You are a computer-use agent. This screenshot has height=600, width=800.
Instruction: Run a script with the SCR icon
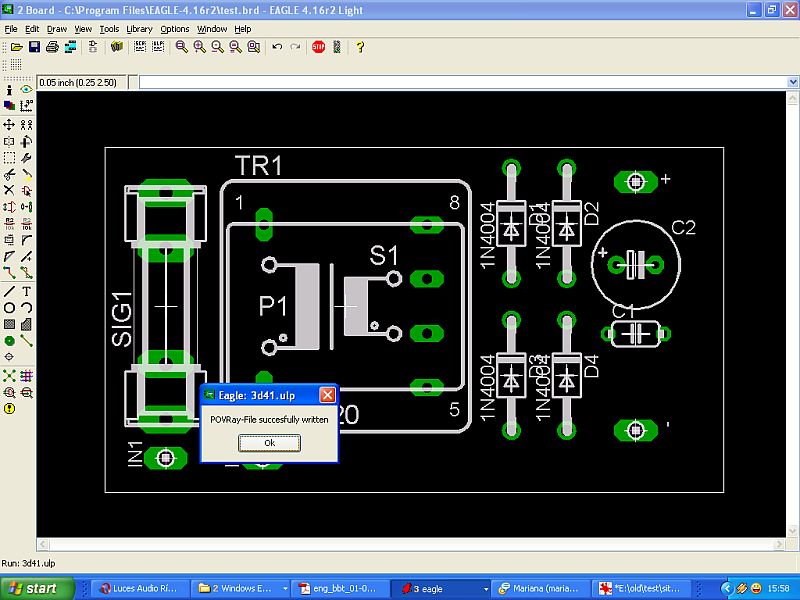pyautogui.click(x=140, y=47)
